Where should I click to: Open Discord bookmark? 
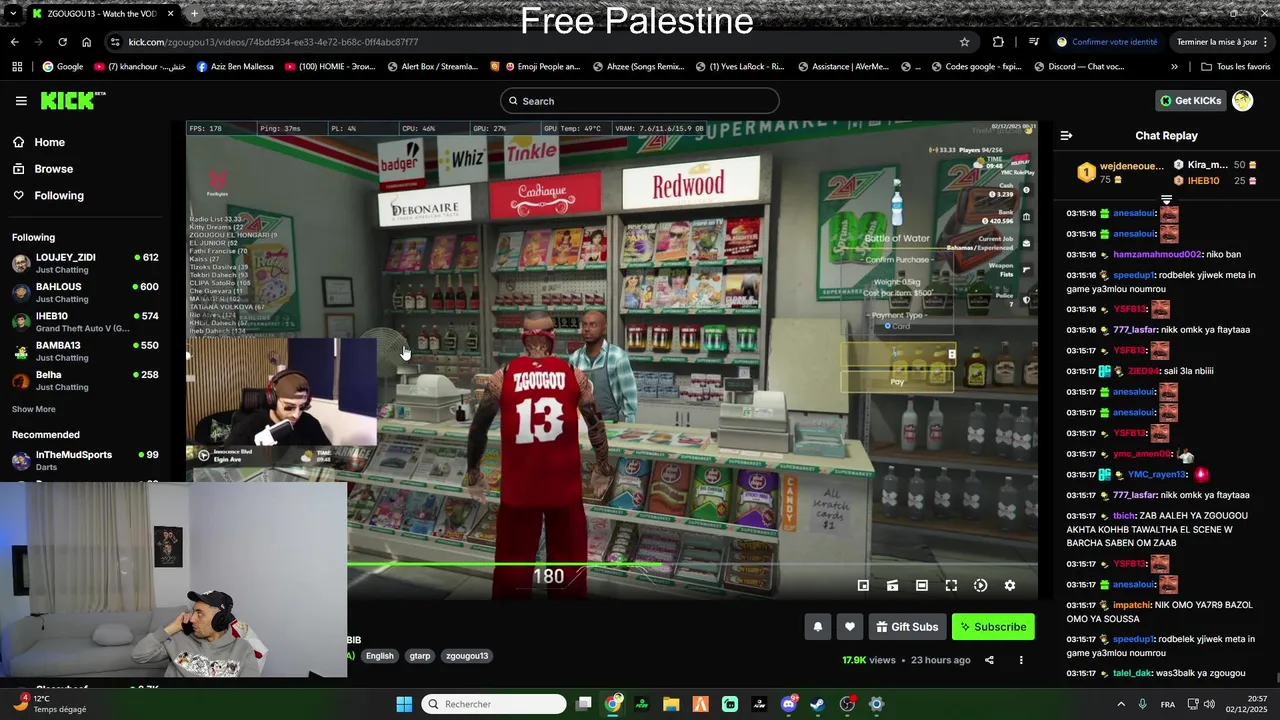tap(1079, 67)
